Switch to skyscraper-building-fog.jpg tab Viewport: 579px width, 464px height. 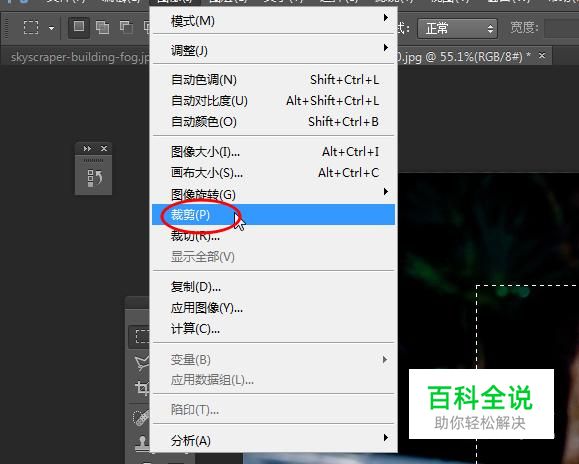click(x=76, y=57)
